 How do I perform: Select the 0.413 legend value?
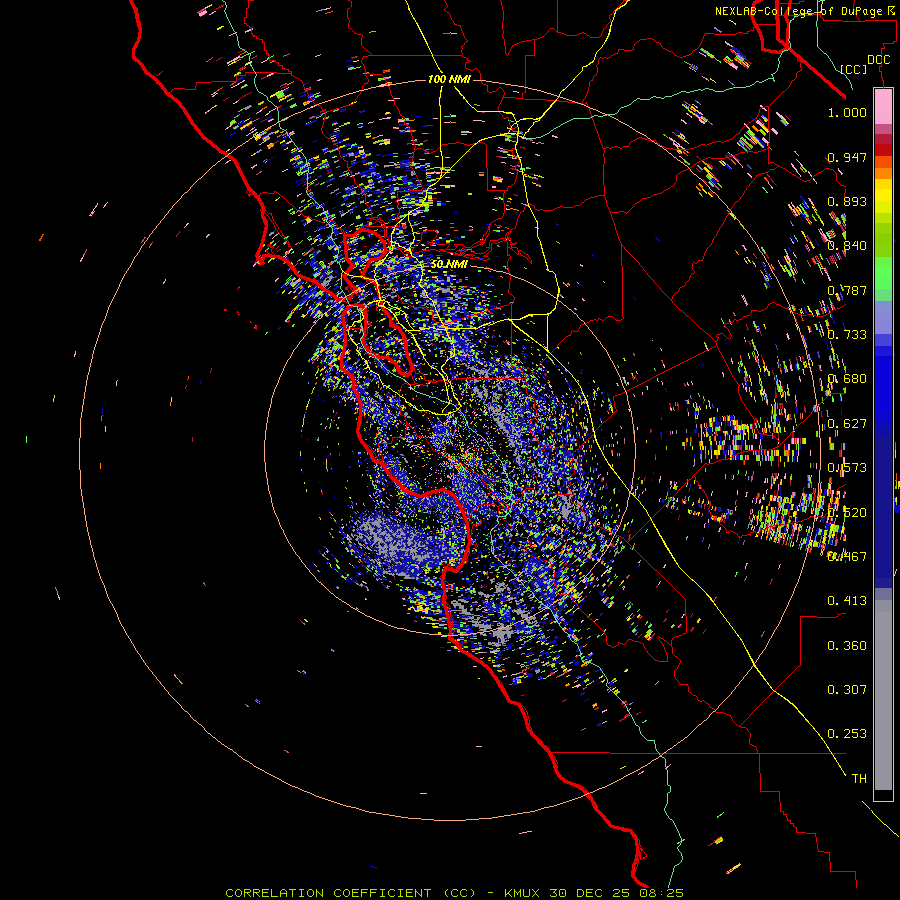pyautogui.click(x=847, y=601)
